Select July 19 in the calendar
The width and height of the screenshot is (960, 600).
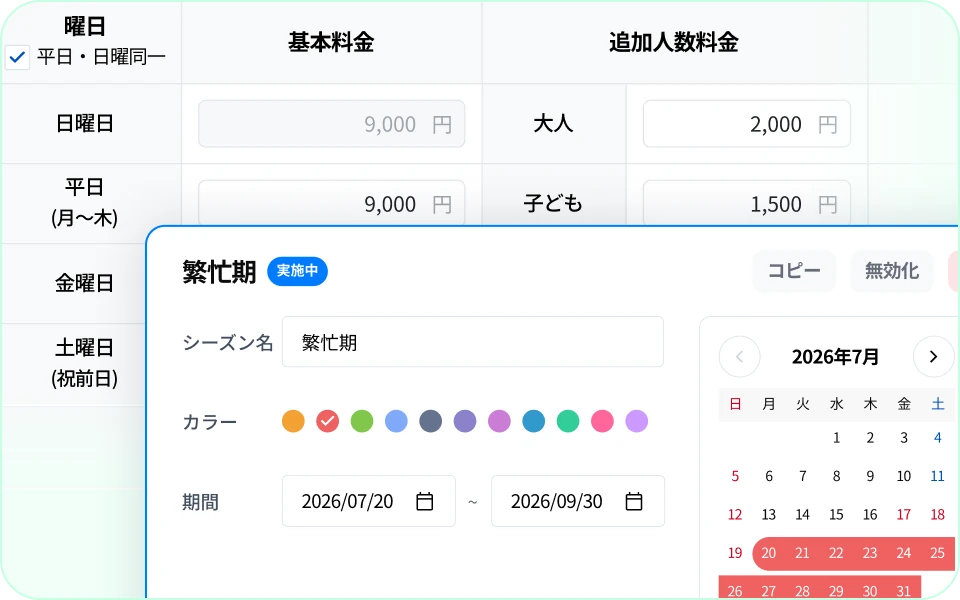coord(735,553)
